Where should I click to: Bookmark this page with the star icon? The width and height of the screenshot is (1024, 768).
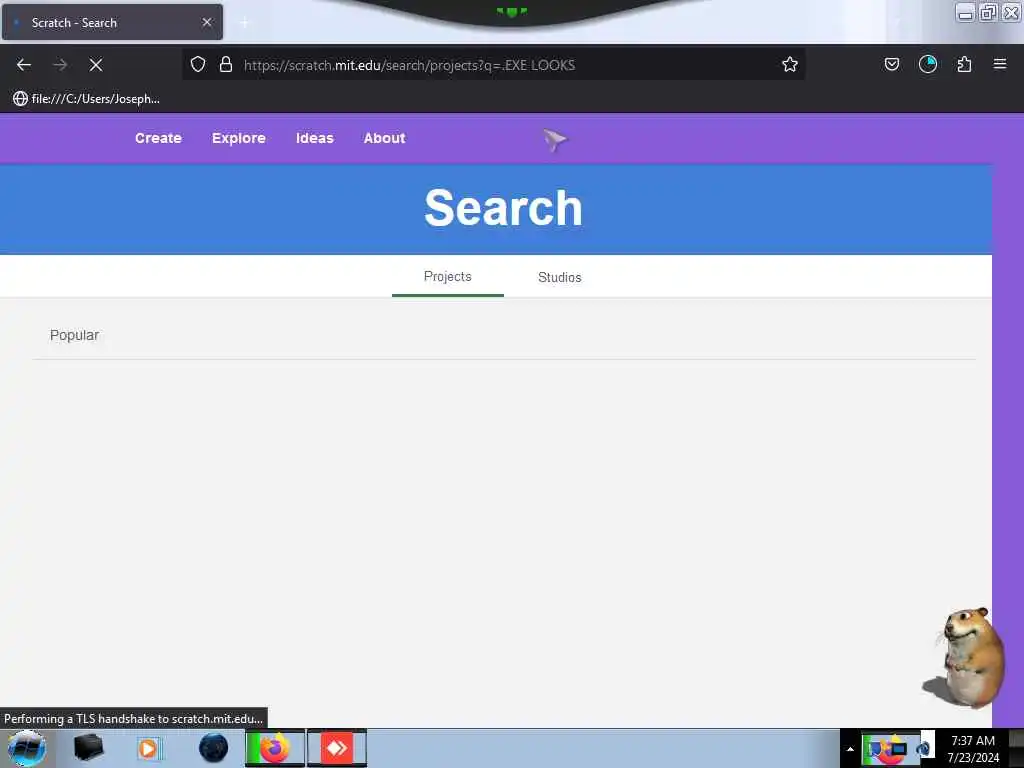(x=790, y=64)
